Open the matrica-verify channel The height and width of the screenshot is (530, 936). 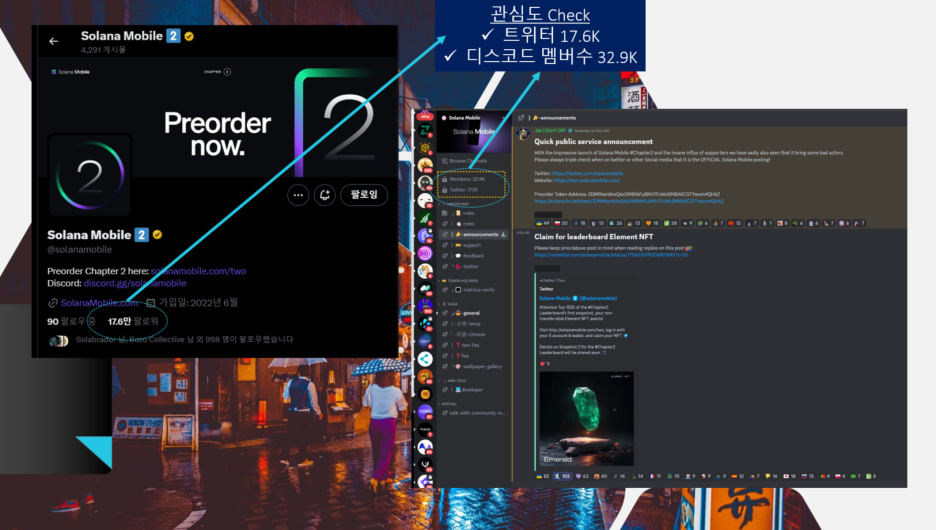(475, 290)
